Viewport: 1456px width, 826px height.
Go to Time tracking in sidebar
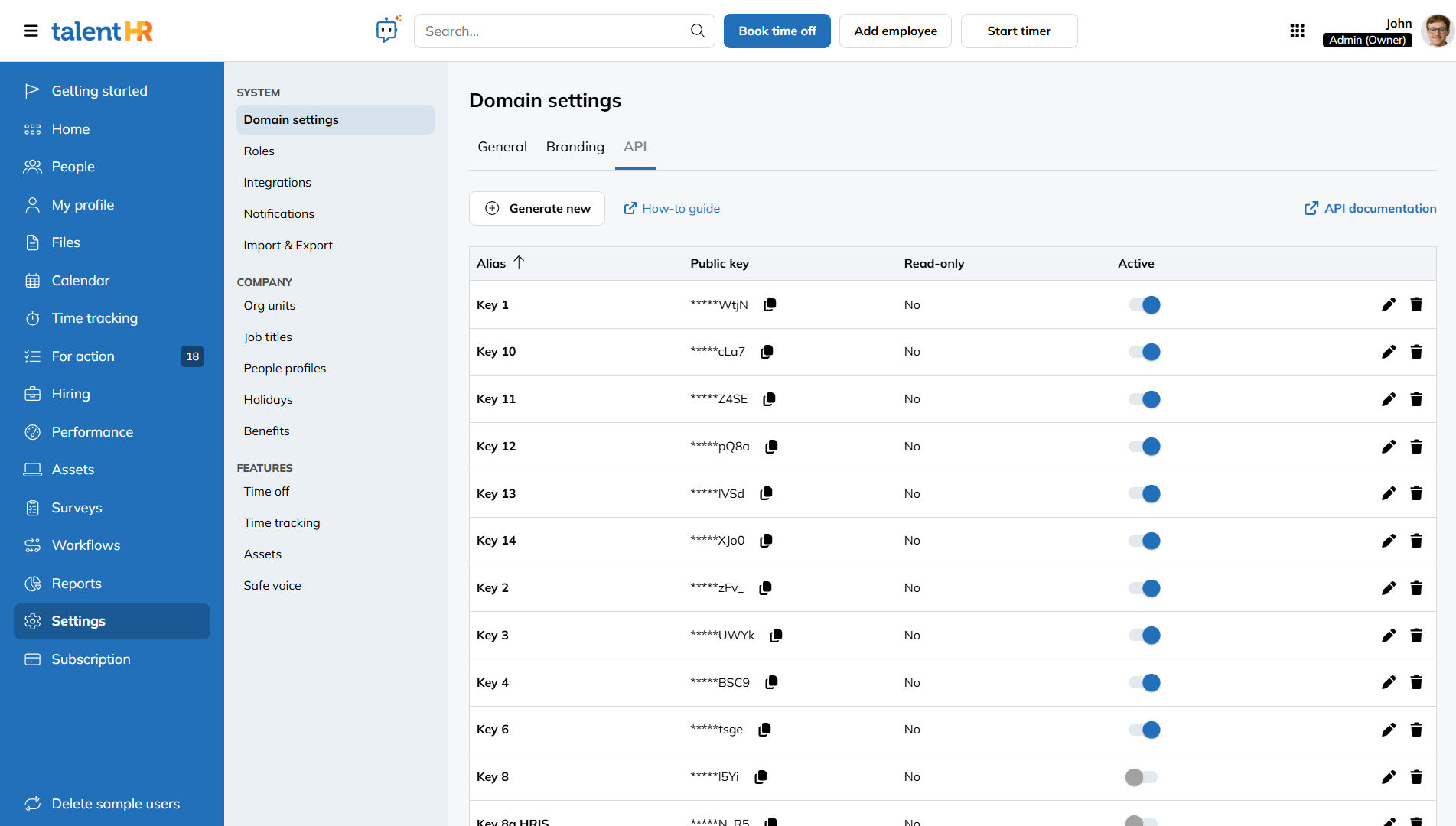tap(94, 318)
